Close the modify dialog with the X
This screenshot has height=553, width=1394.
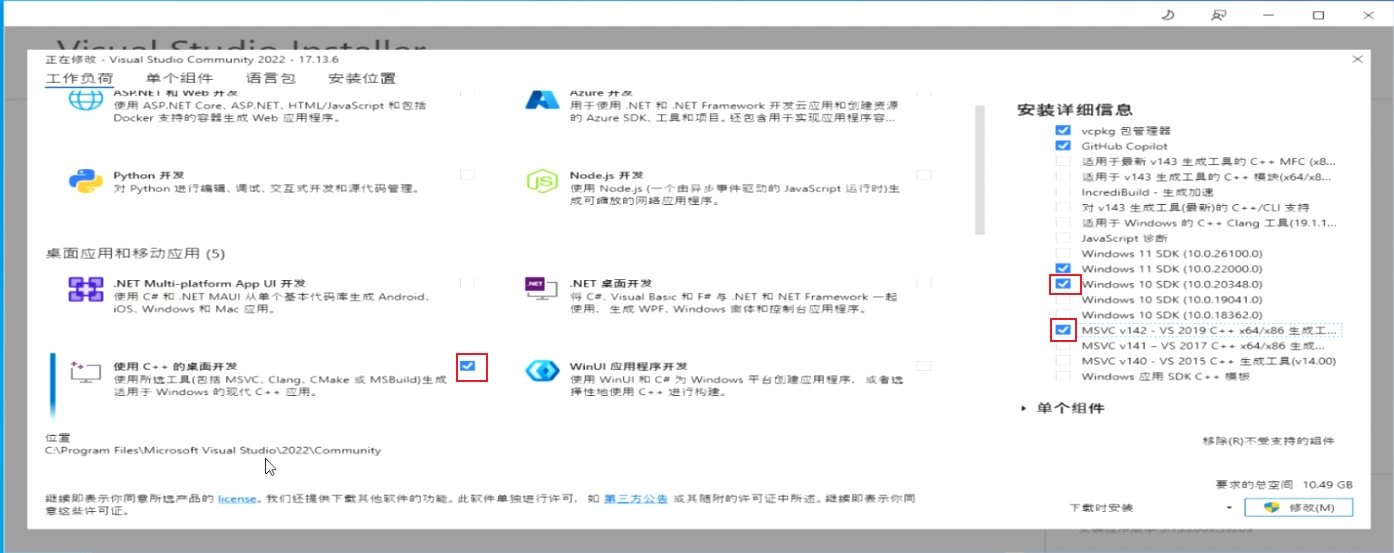(1356, 59)
